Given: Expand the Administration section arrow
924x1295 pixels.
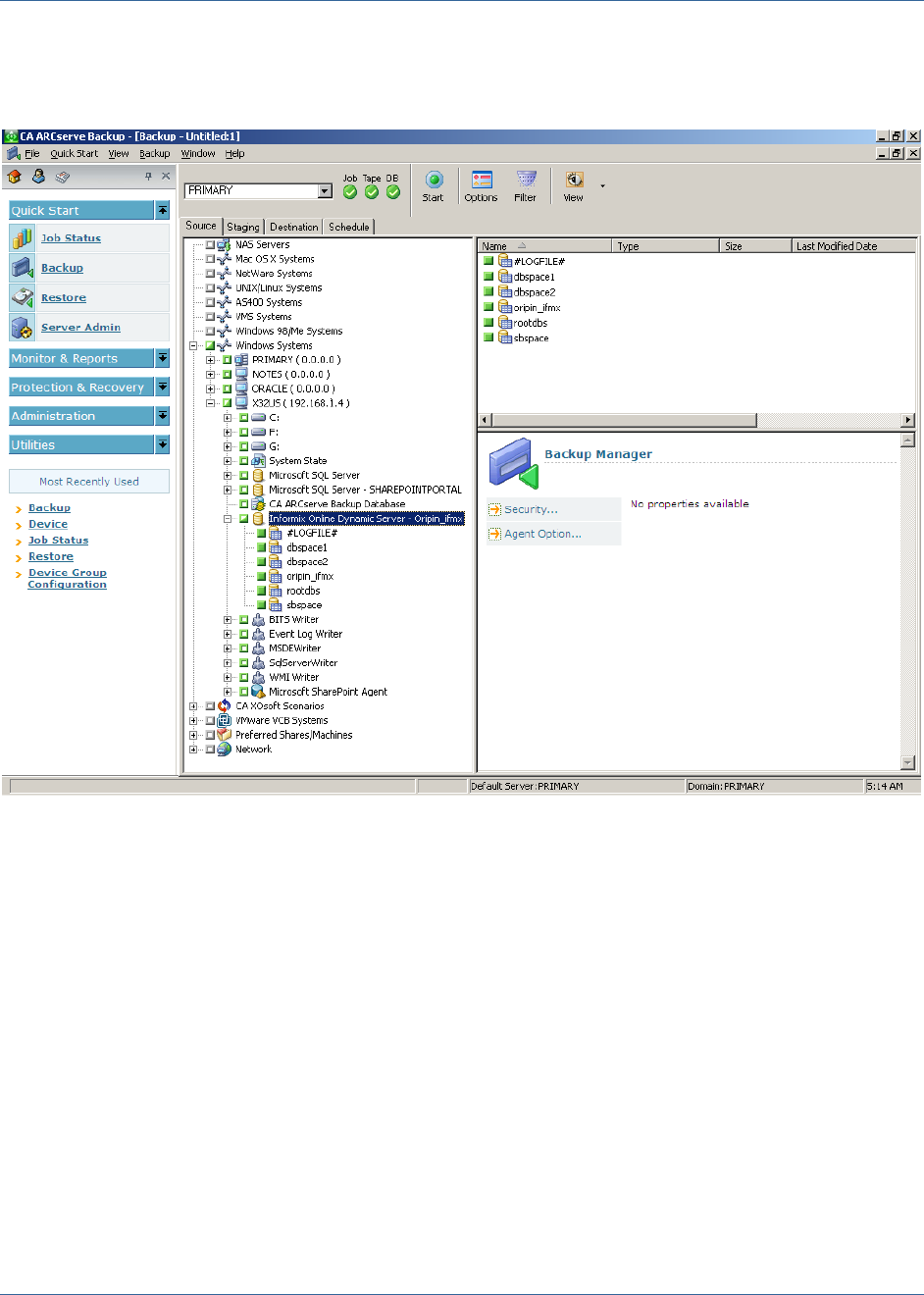Looking at the screenshot, I should (163, 416).
